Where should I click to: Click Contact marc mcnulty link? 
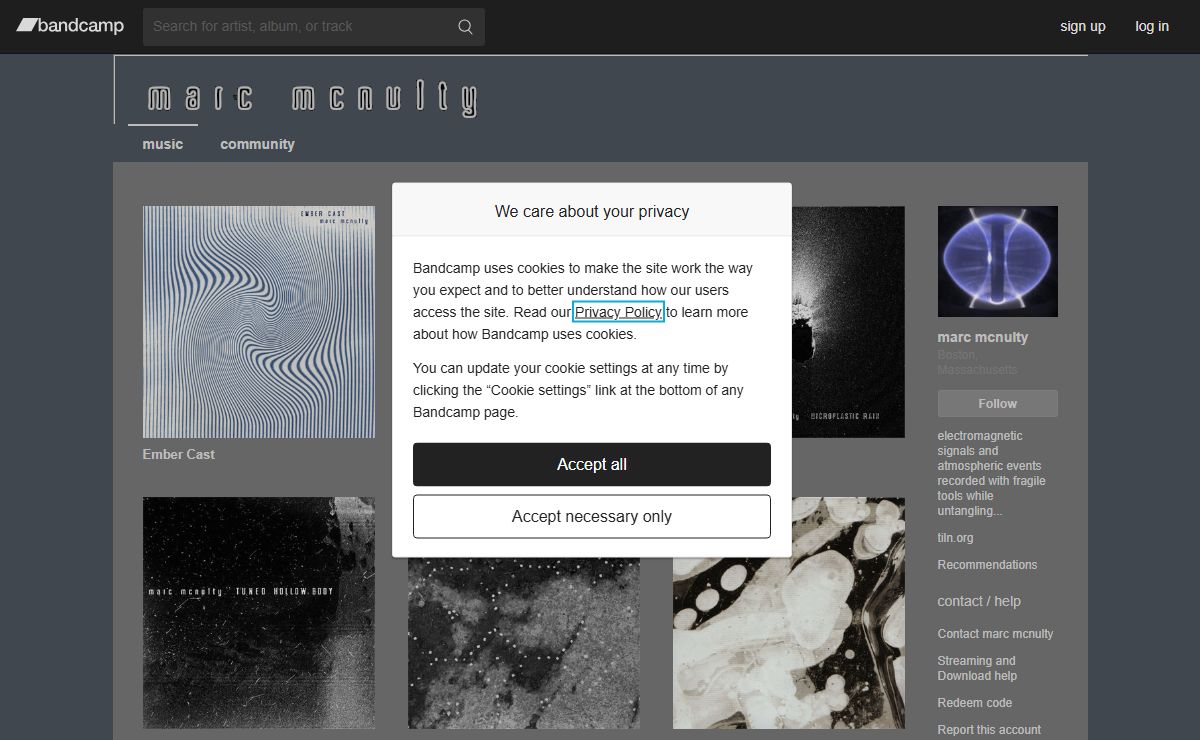[995, 634]
